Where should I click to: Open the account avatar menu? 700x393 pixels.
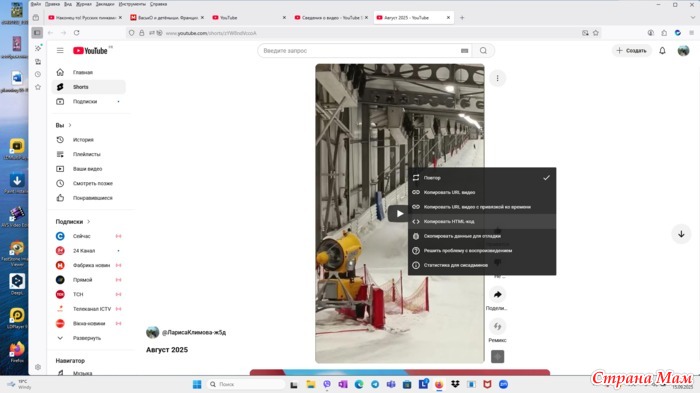click(683, 50)
